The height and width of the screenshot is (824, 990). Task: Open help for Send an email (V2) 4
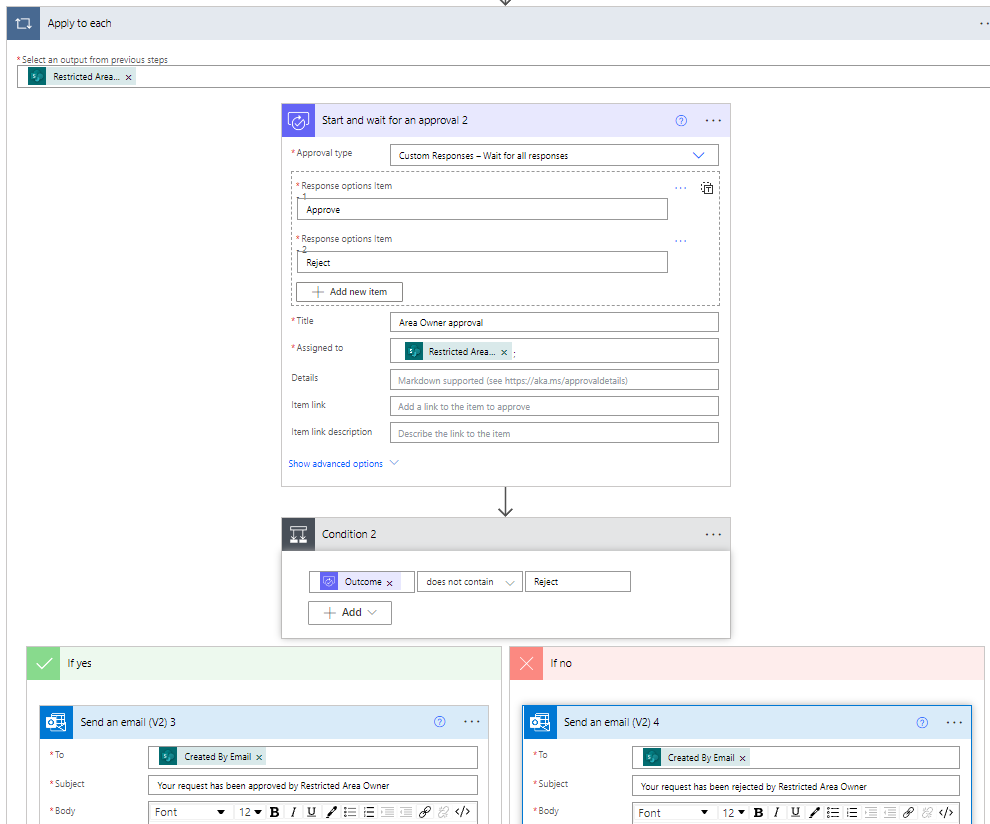[x=922, y=722]
